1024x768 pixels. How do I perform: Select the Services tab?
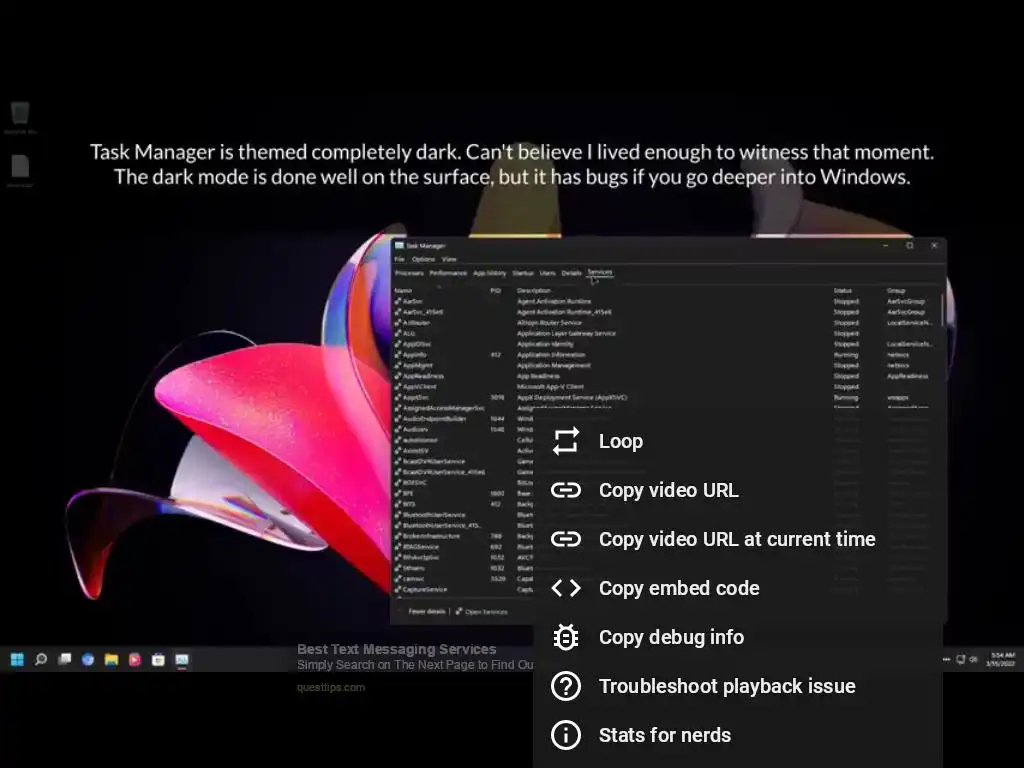600,272
